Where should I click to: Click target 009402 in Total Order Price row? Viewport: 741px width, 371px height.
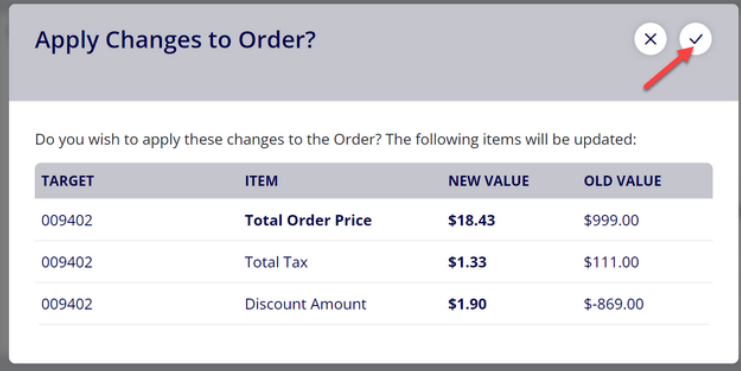coord(67,220)
